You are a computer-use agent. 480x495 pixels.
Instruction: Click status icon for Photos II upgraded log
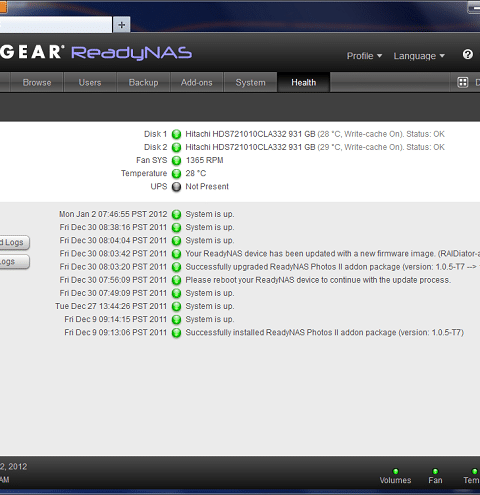(176, 267)
